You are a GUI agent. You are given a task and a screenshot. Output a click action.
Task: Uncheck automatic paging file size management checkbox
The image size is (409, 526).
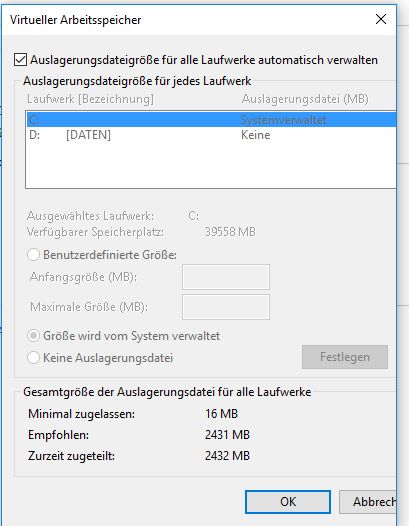click(20, 60)
